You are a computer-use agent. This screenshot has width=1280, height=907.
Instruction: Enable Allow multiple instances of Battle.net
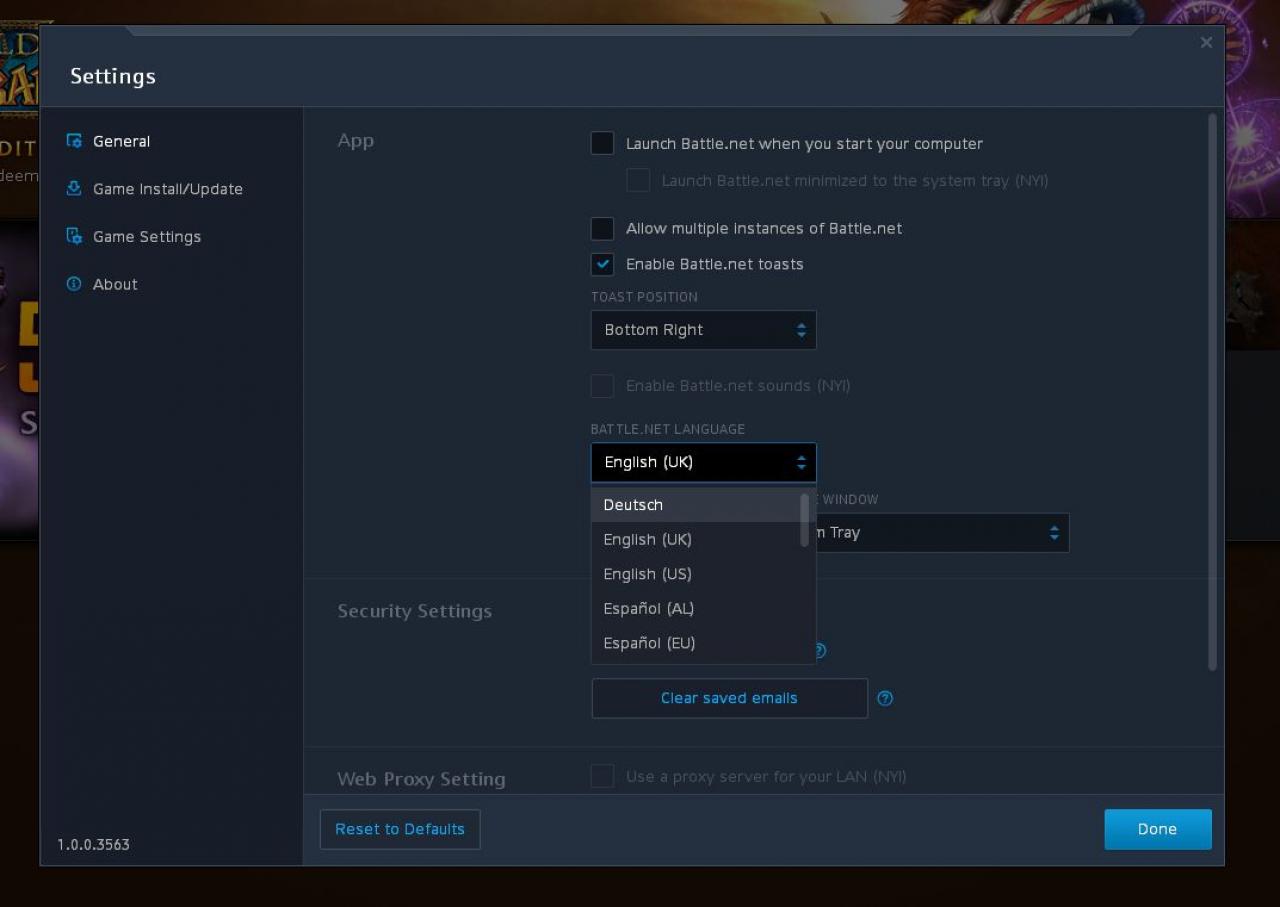602,228
